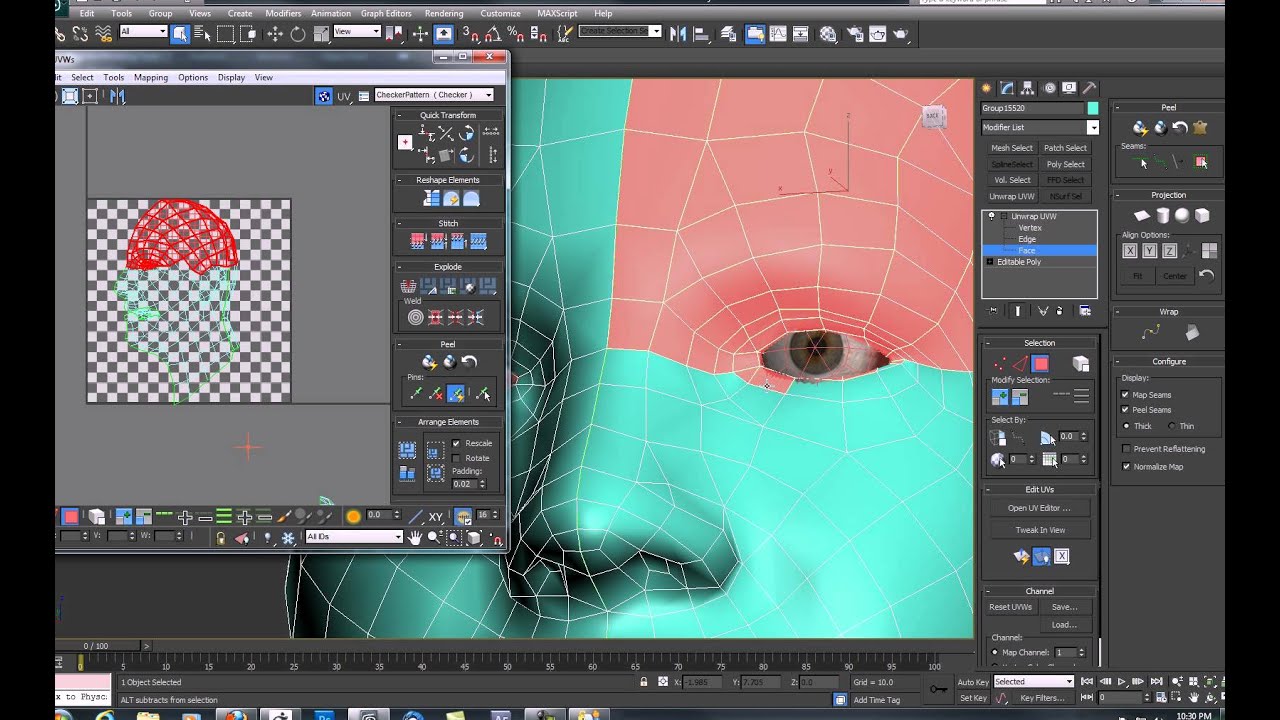The image size is (1280, 720).
Task: Enable the Rotate checkbox in Arrange Elements
Action: pyautogui.click(x=456, y=458)
